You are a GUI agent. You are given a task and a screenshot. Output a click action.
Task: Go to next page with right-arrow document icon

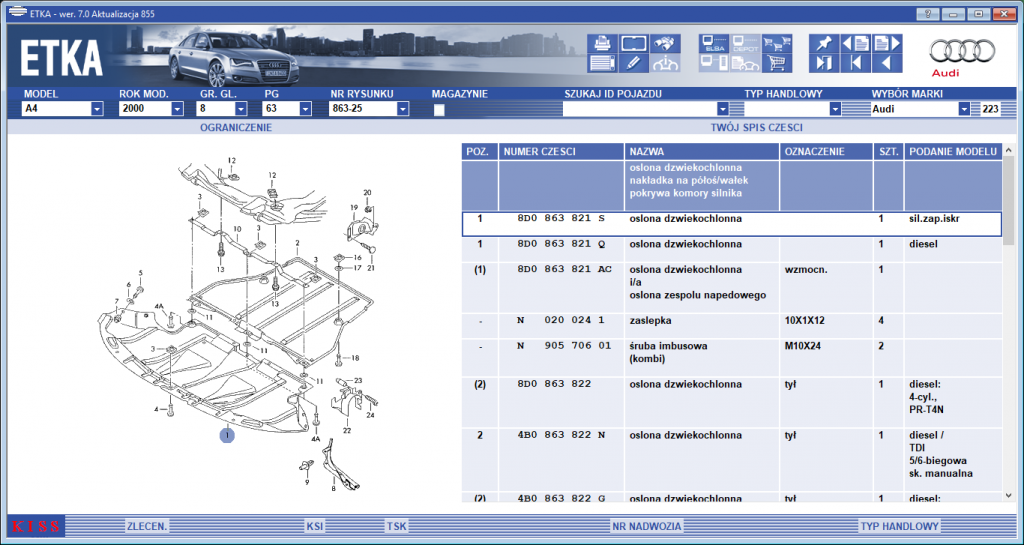click(x=887, y=43)
